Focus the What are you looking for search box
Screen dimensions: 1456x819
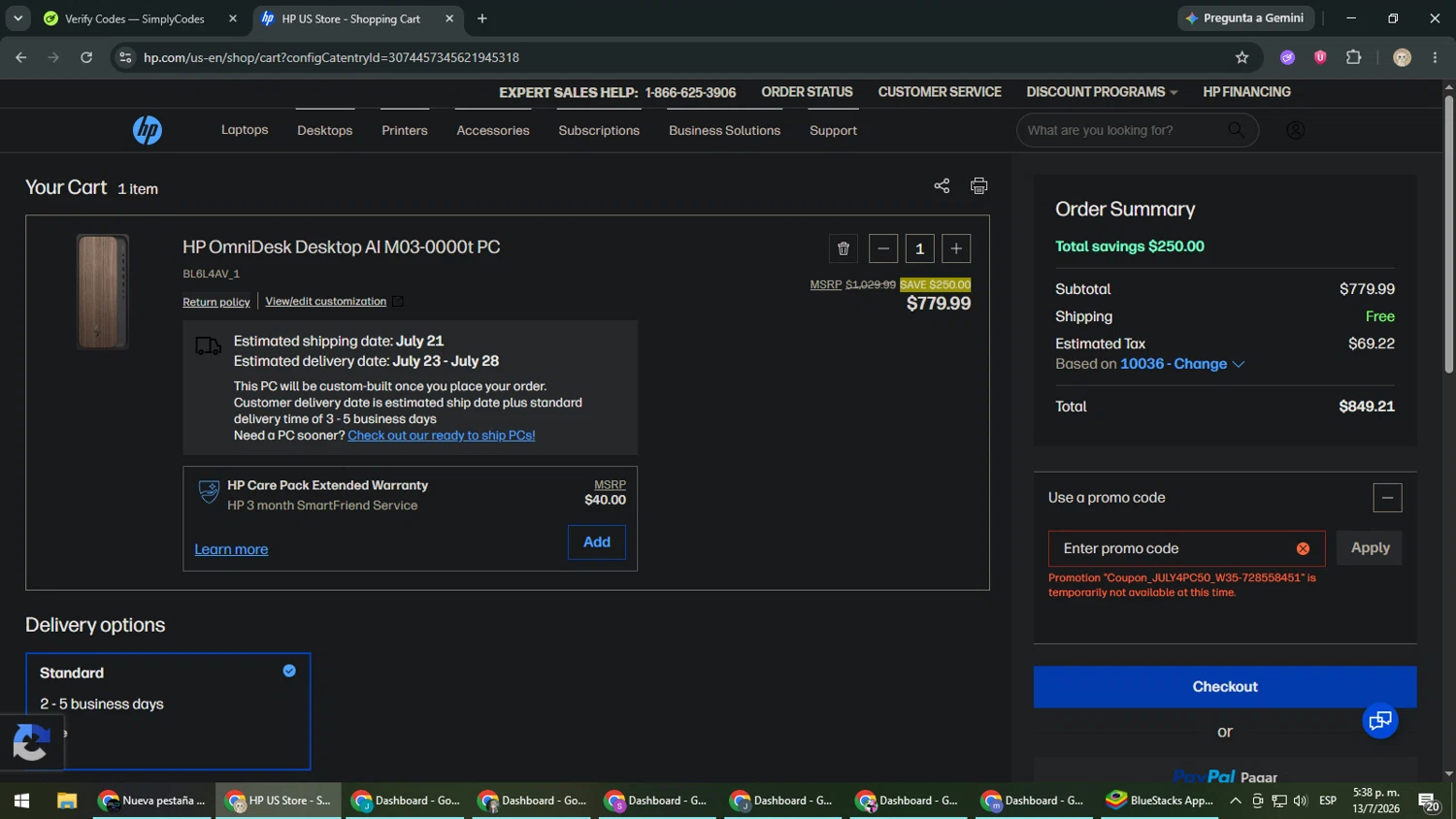[x=1138, y=130]
